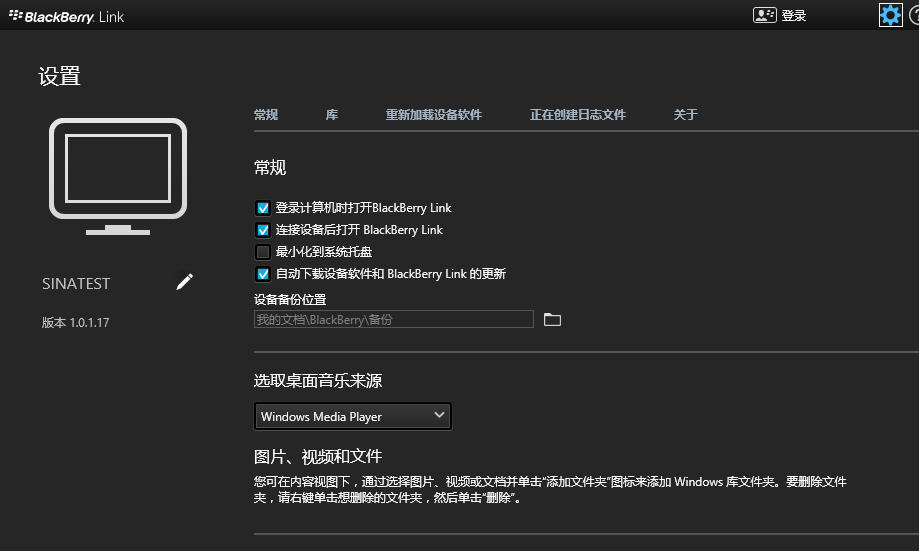Click the 图片、视频和文件 heading
The height and width of the screenshot is (551, 919).
[318, 457]
